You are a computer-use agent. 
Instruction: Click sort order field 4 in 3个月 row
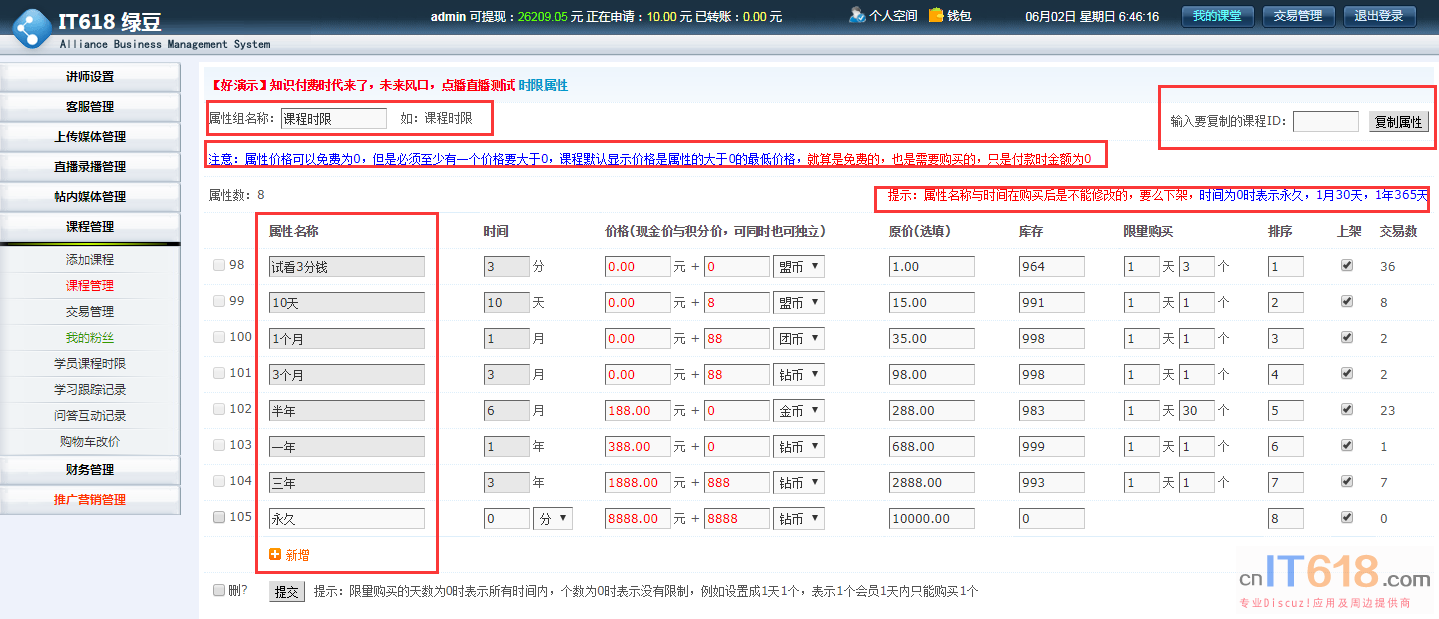point(1286,375)
